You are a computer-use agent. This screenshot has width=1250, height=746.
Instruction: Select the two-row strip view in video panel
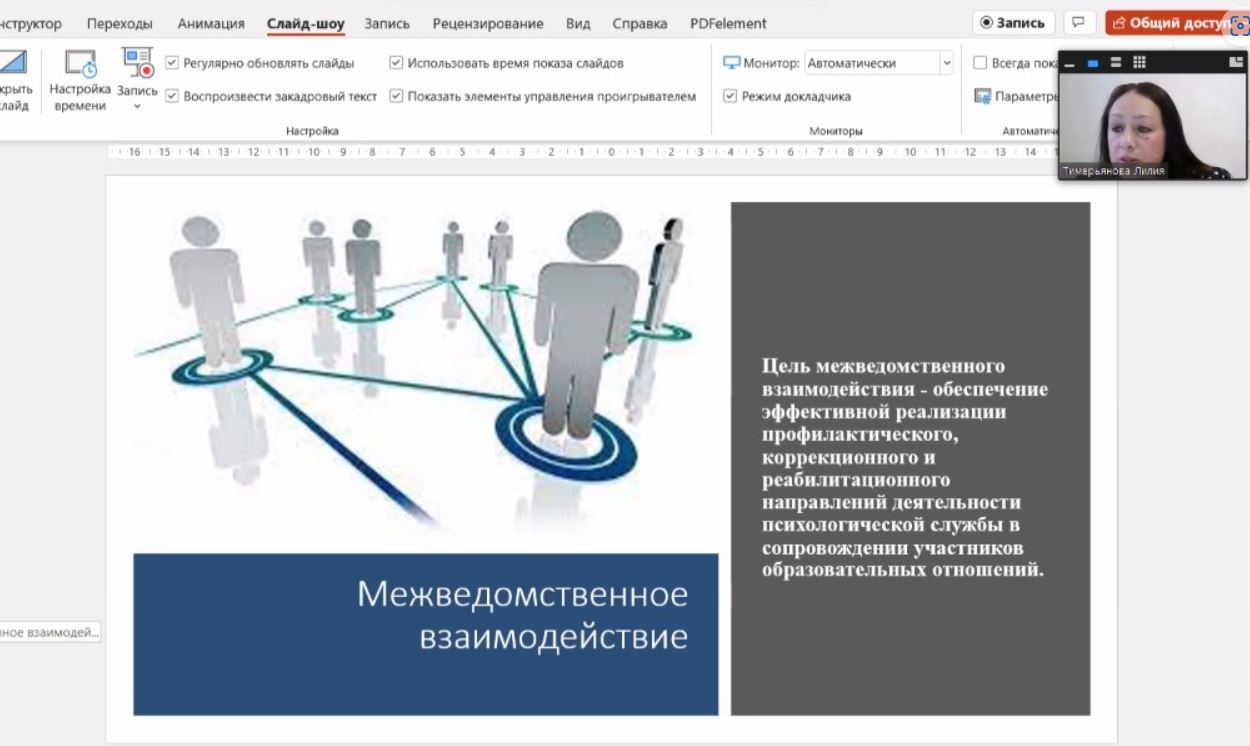coord(1115,63)
